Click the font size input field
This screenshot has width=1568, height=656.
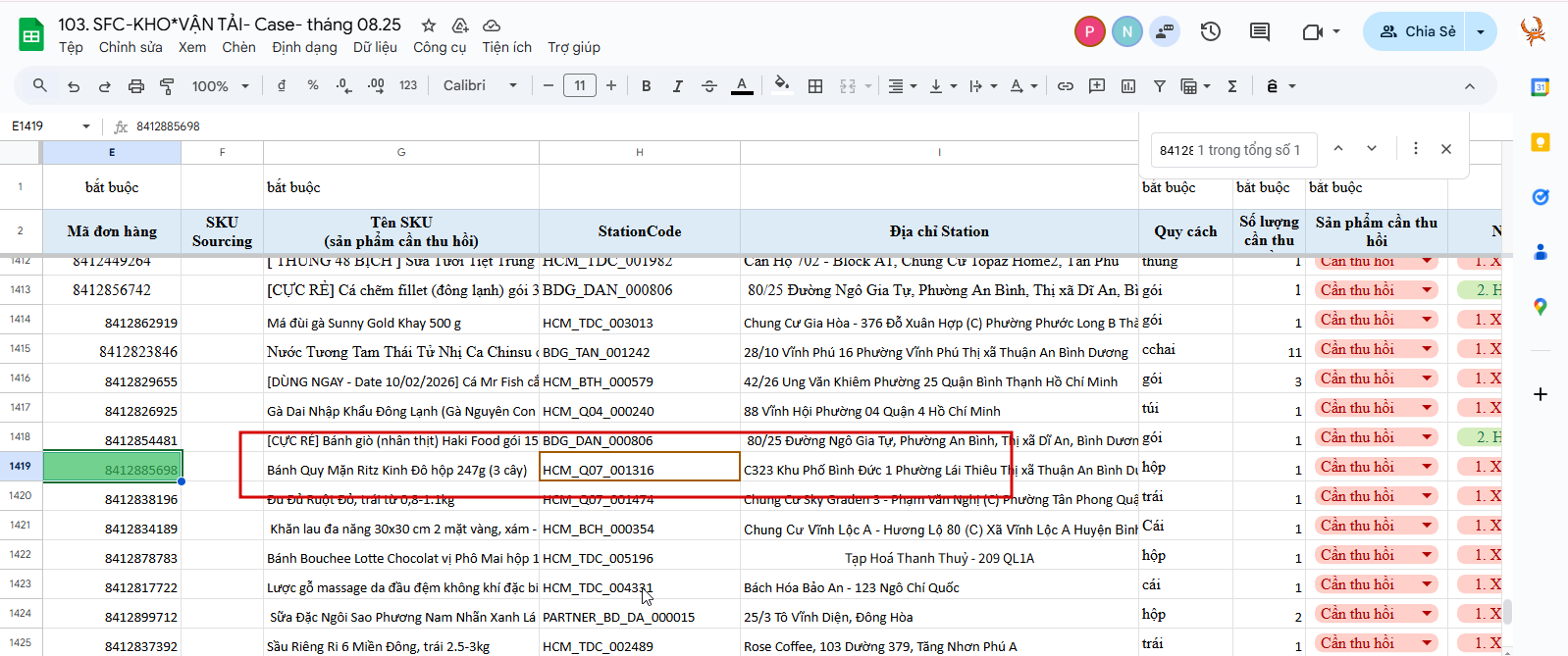[580, 86]
